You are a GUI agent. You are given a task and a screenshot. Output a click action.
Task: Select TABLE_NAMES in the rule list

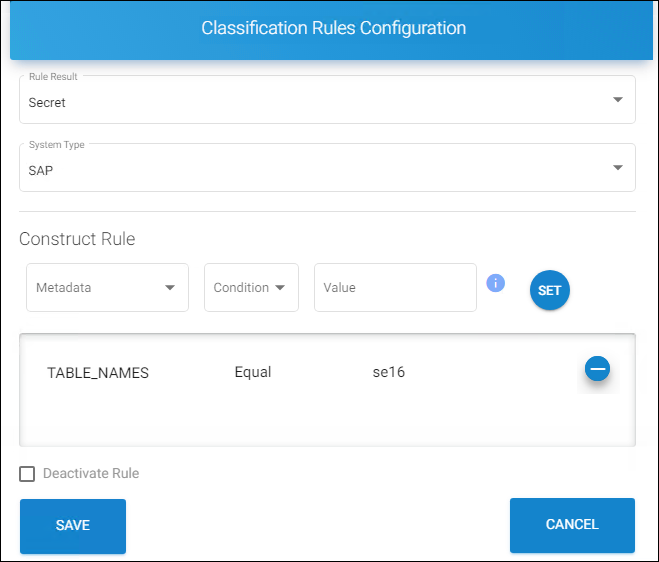(98, 373)
